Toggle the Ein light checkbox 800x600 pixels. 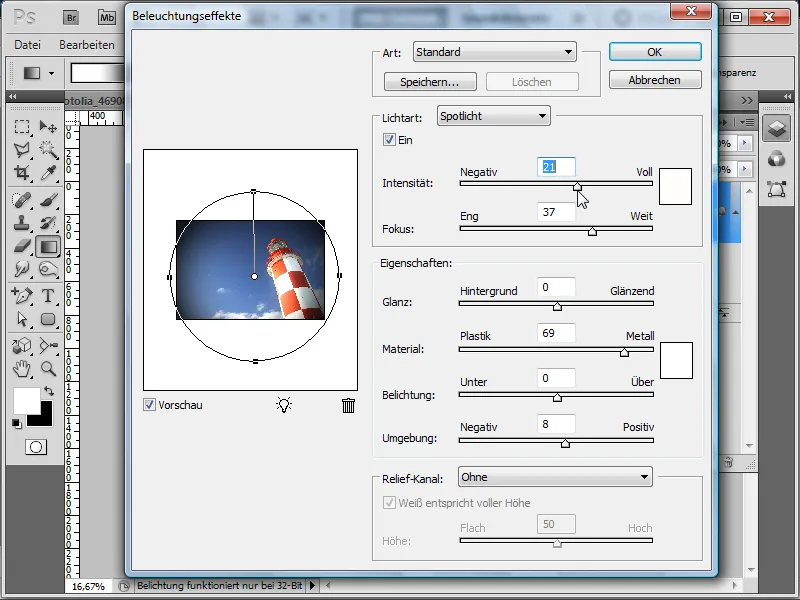pos(389,140)
